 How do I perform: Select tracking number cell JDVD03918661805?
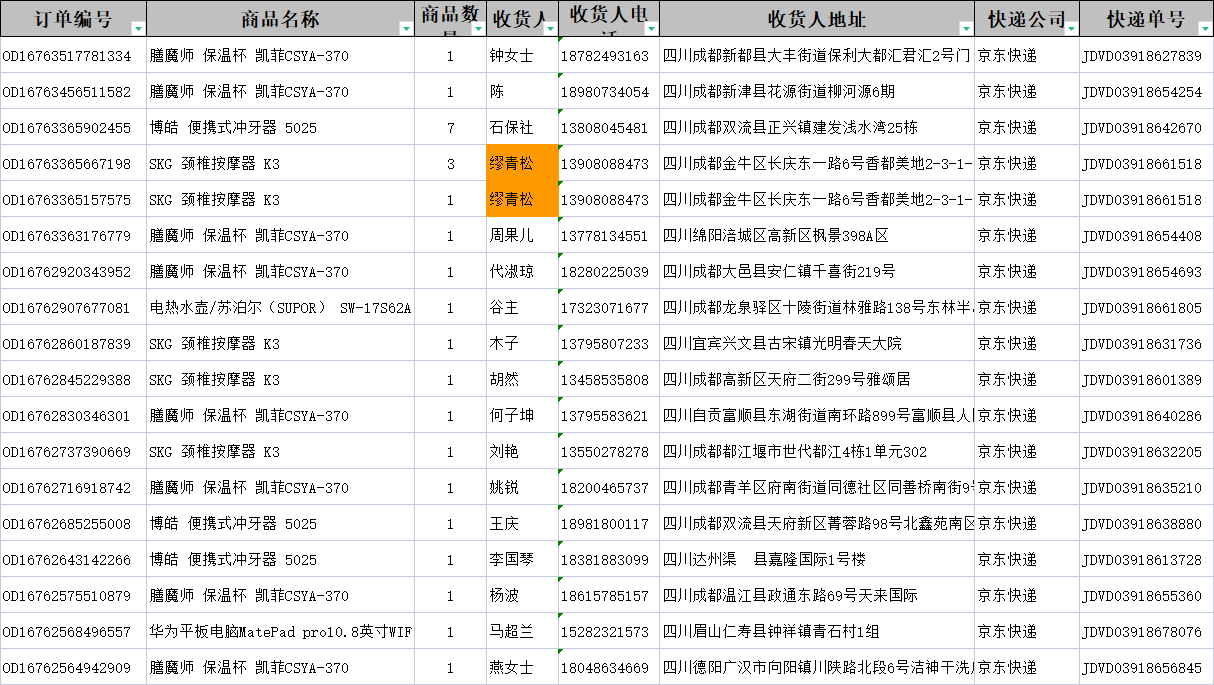[1147, 307]
